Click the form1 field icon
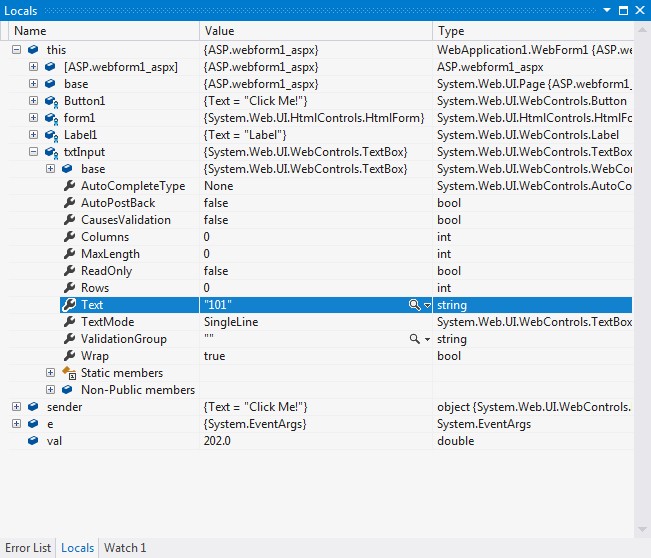The height and width of the screenshot is (558, 651). pyautogui.click(x=51, y=118)
